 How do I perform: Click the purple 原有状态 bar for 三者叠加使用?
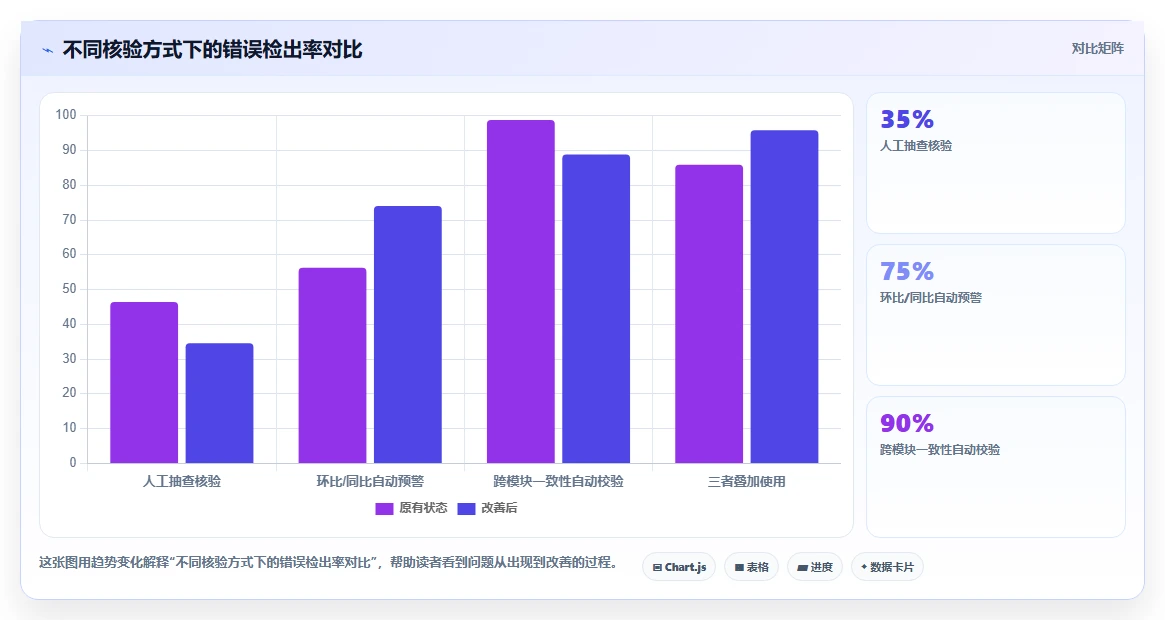point(709,314)
